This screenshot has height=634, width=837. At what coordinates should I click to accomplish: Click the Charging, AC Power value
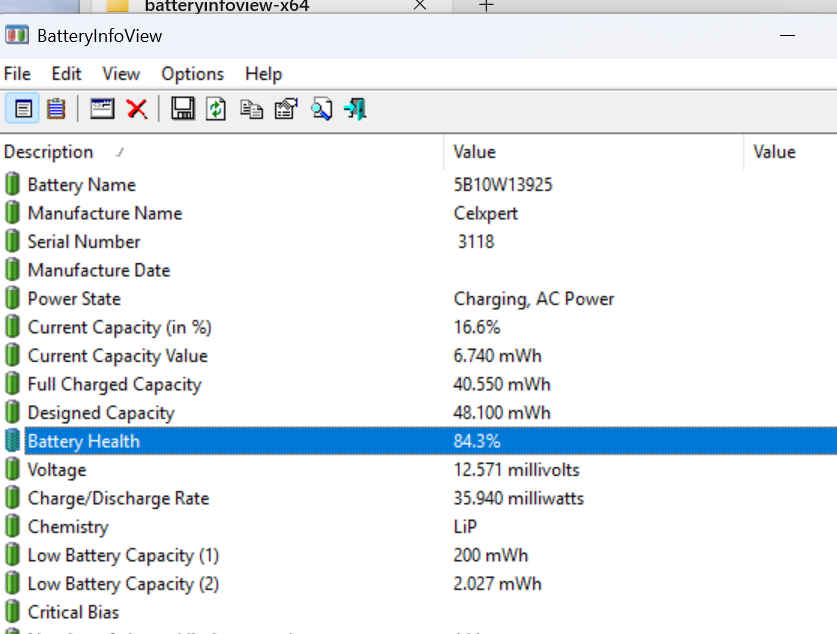click(534, 299)
